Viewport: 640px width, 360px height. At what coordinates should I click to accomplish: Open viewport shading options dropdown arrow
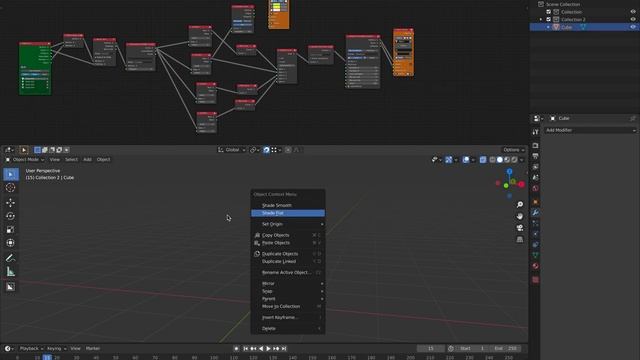[x=522, y=160]
